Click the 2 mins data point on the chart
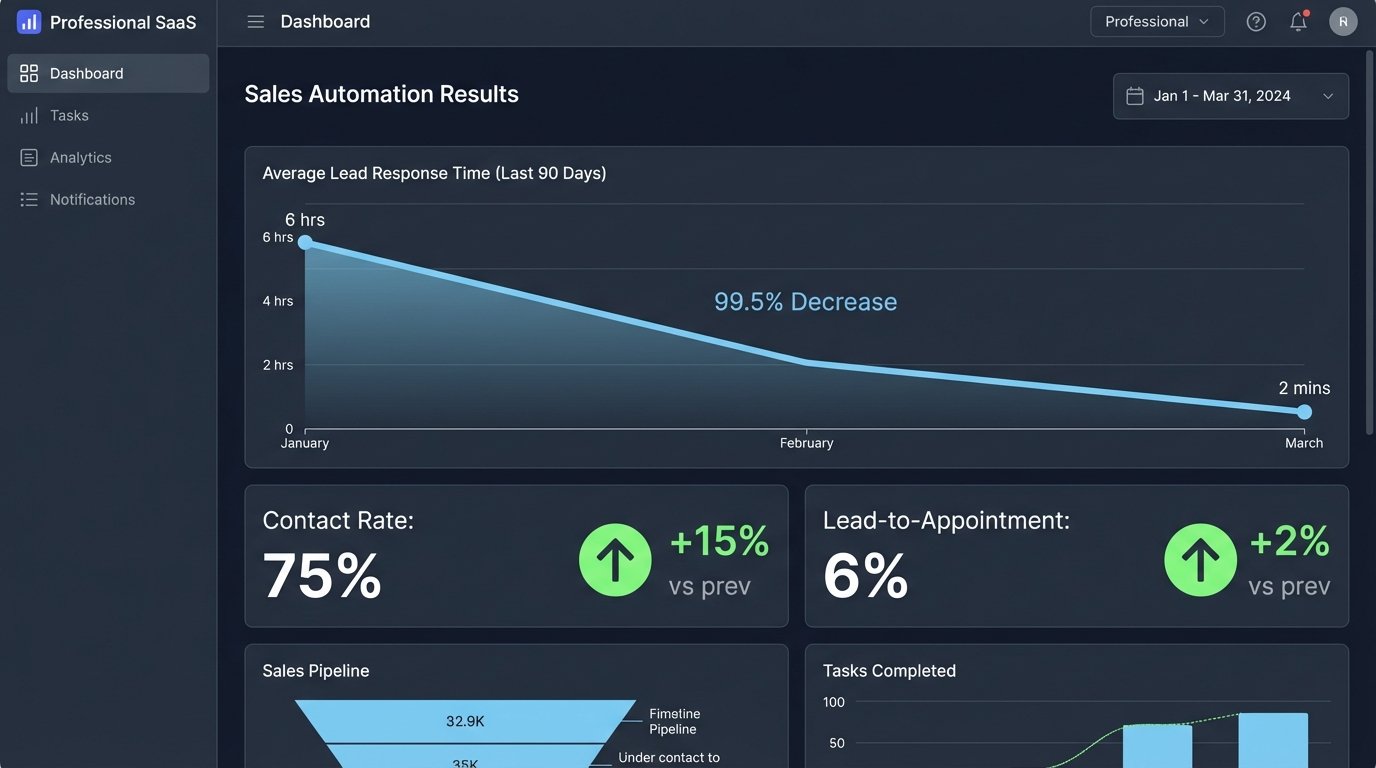The image size is (1376, 768). click(x=1304, y=411)
